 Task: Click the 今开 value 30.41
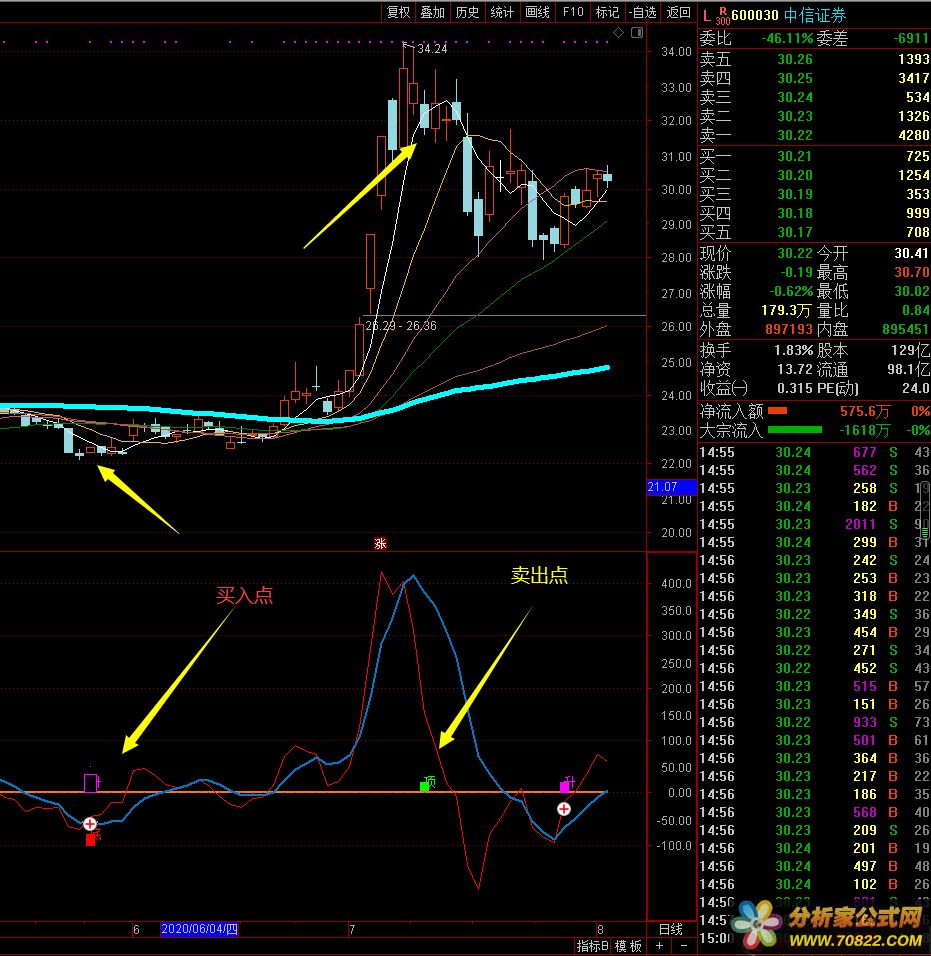pyautogui.click(x=911, y=253)
